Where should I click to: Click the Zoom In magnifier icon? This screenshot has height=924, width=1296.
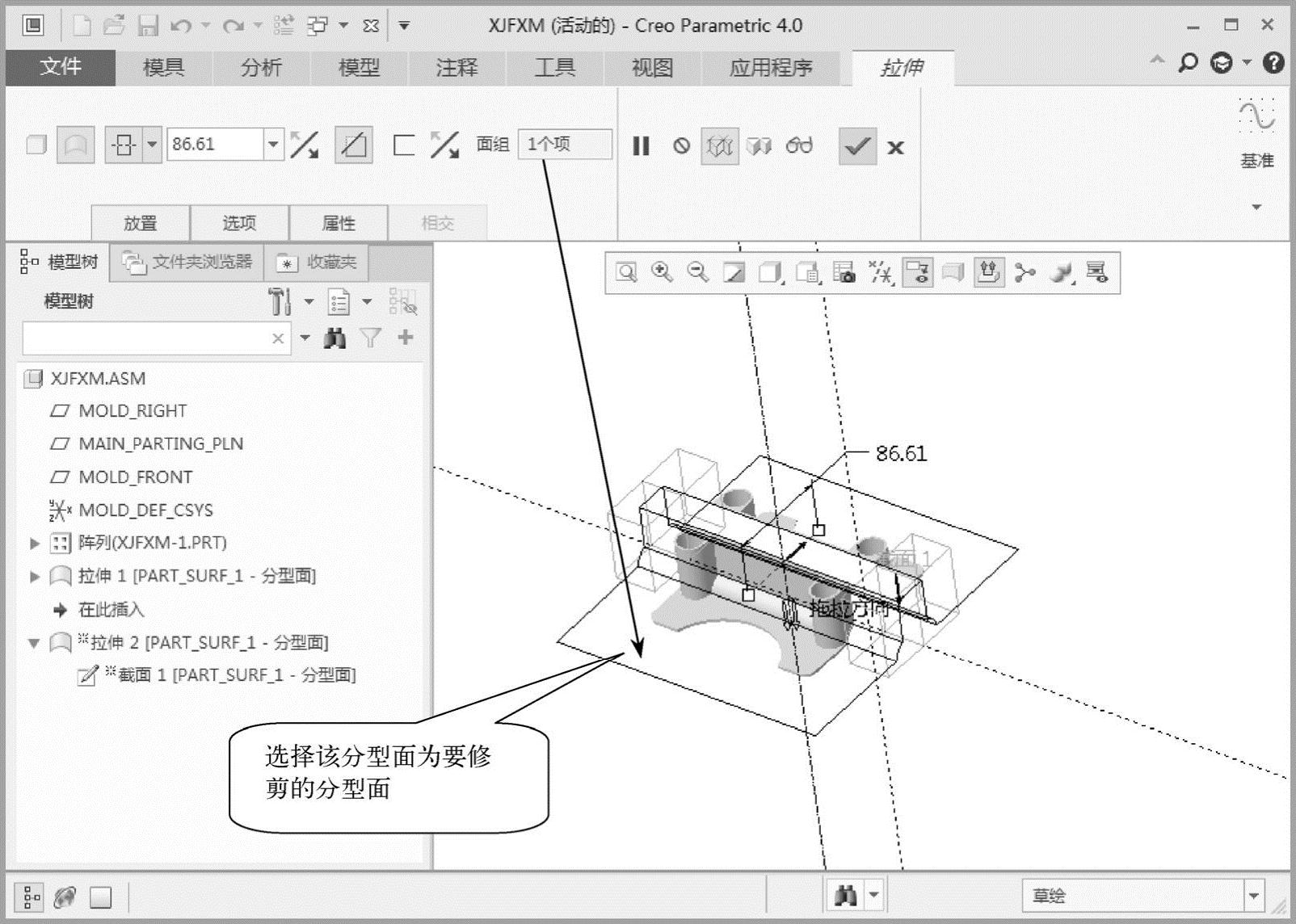pyautogui.click(x=662, y=272)
